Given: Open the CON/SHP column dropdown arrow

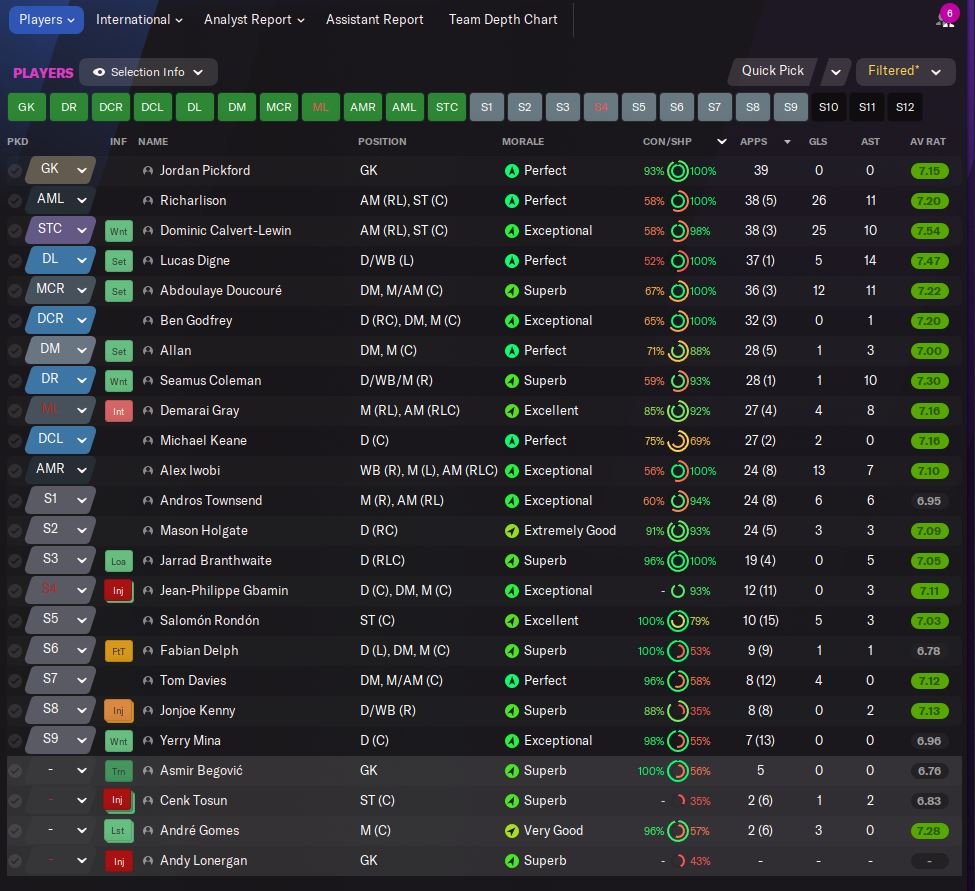Looking at the screenshot, I should [x=721, y=142].
